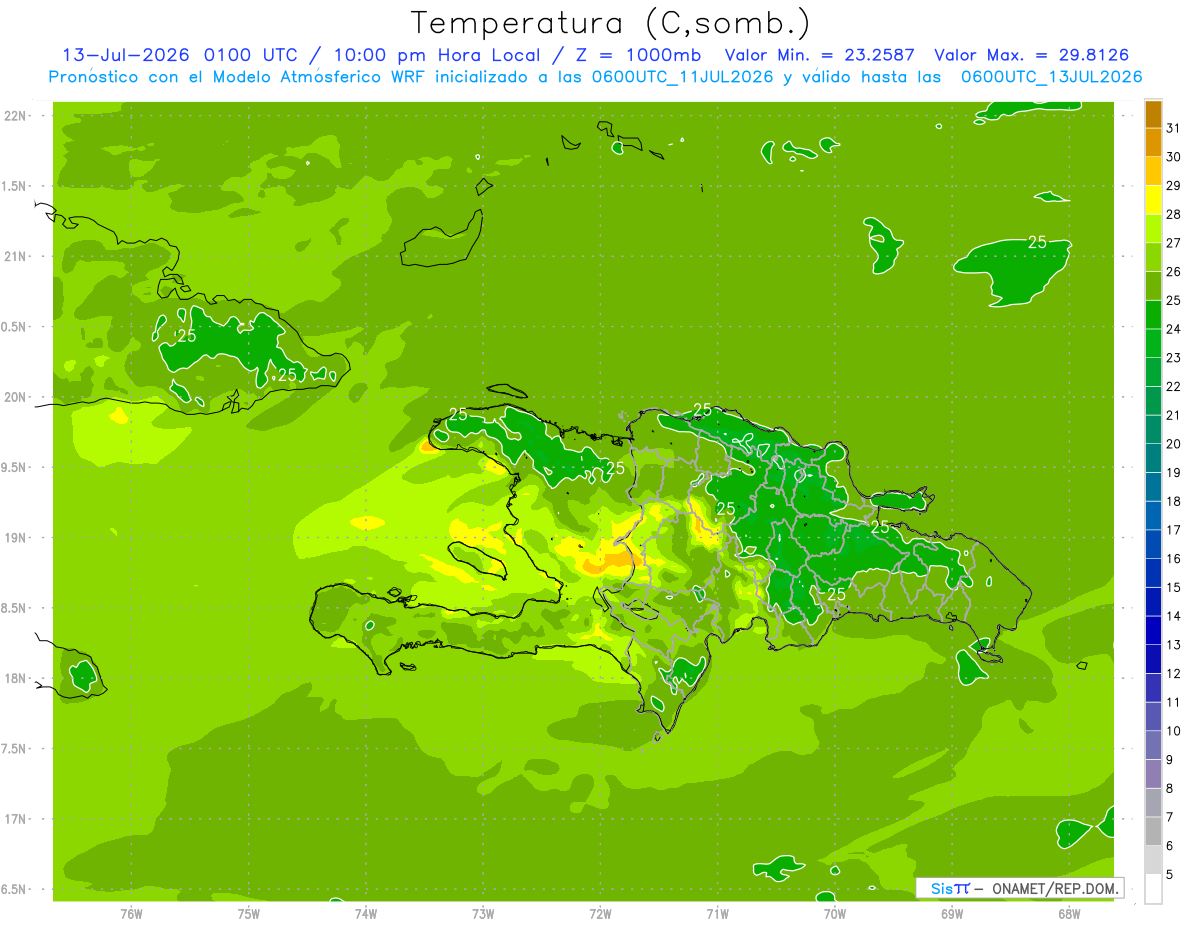The width and height of the screenshot is (1200, 927).
Task: Click the '21N' latitude axis label
Action: tap(16, 257)
